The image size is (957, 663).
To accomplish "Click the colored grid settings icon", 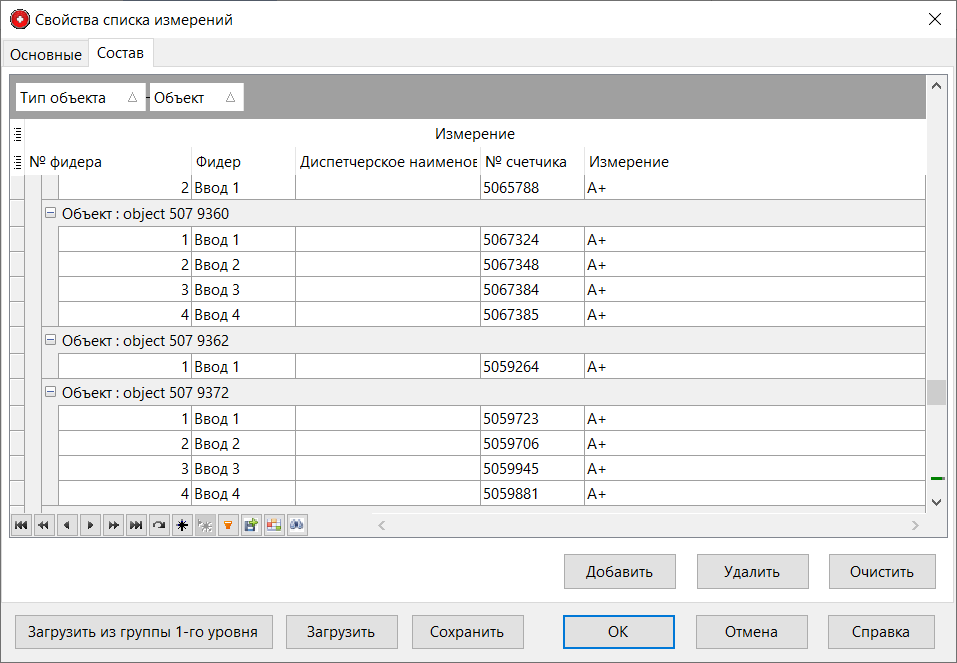I will click(274, 525).
